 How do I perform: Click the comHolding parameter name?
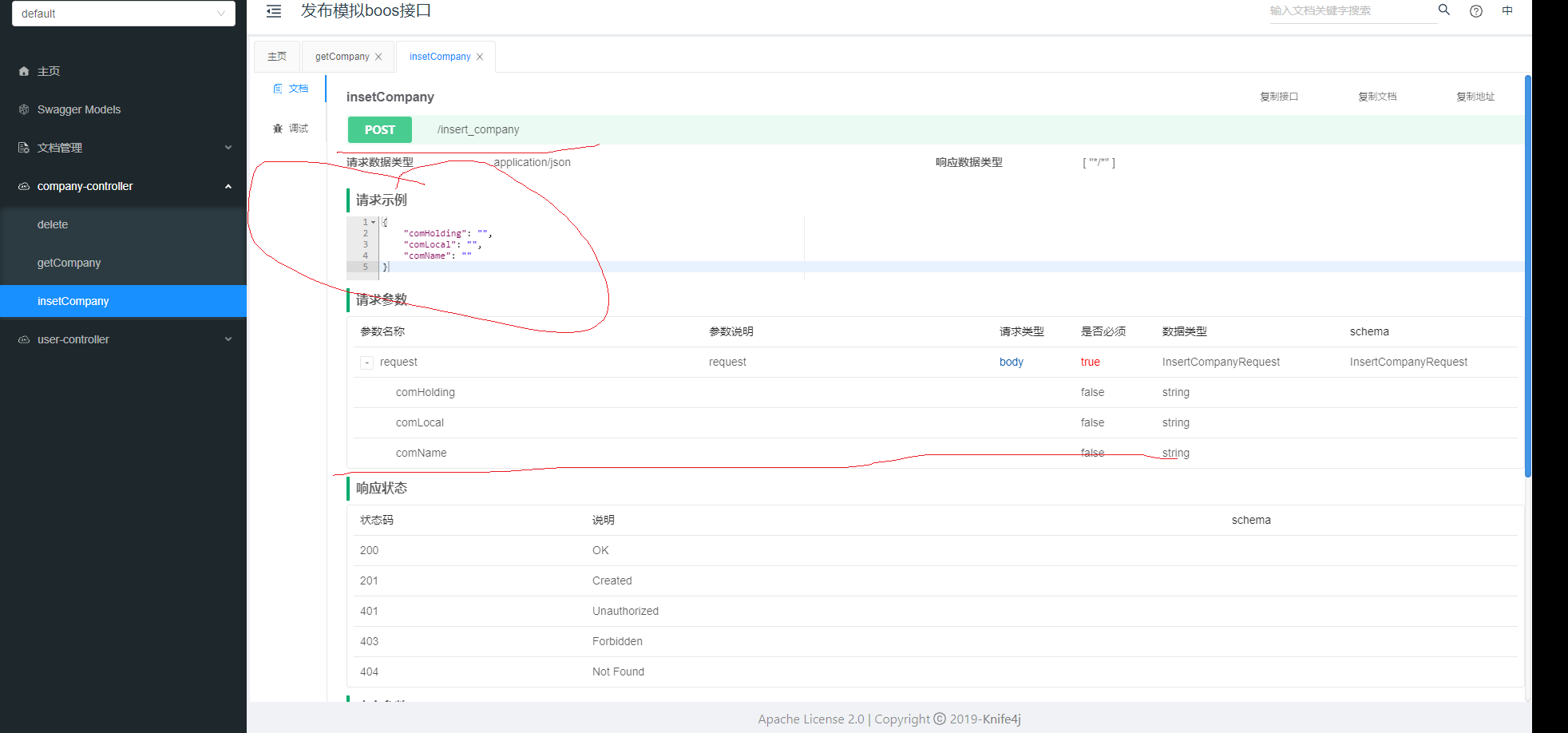click(426, 392)
